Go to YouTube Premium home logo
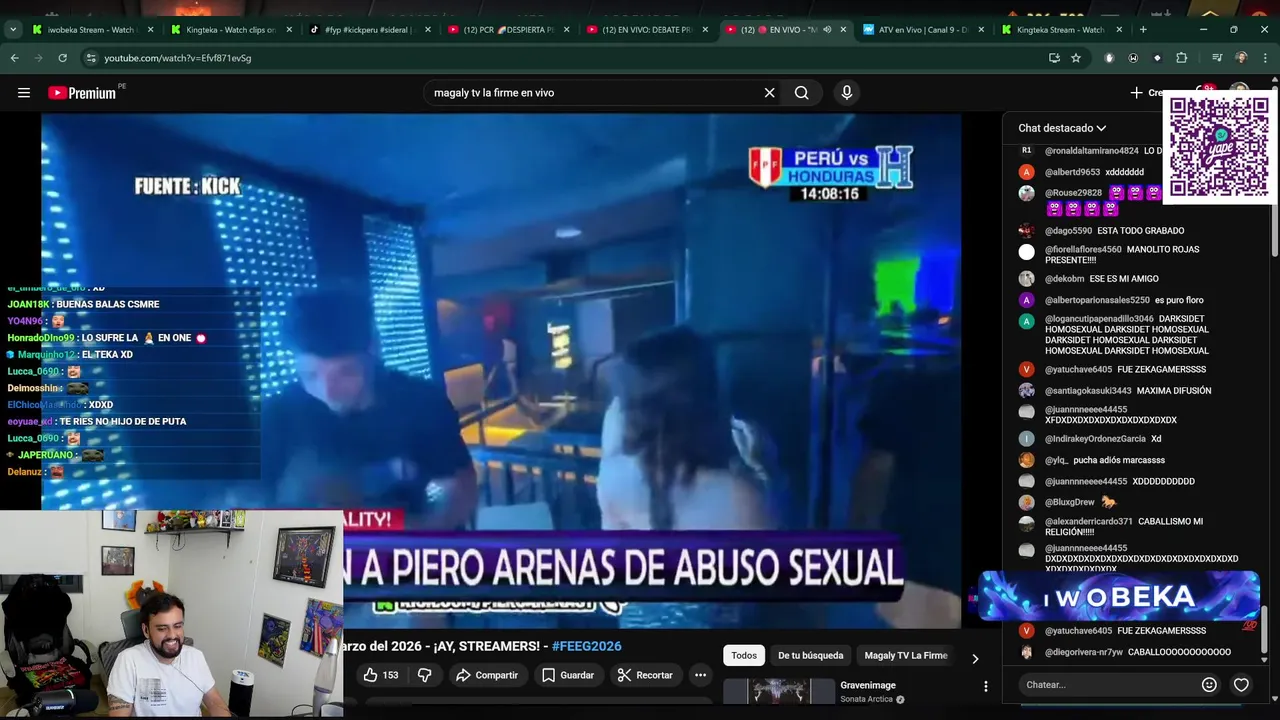The height and width of the screenshot is (720, 1280). coord(82,93)
